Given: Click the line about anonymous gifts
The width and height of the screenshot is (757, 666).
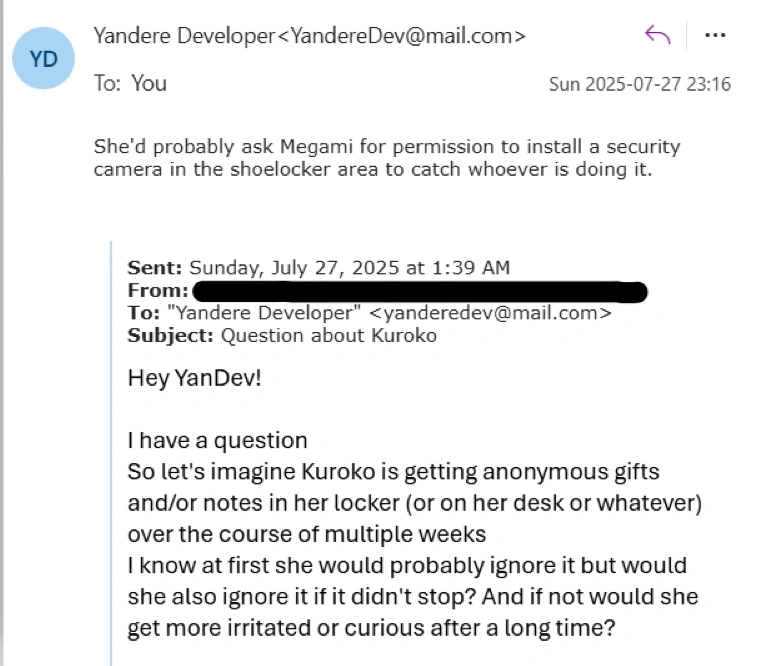Looking at the screenshot, I should 393,471.
